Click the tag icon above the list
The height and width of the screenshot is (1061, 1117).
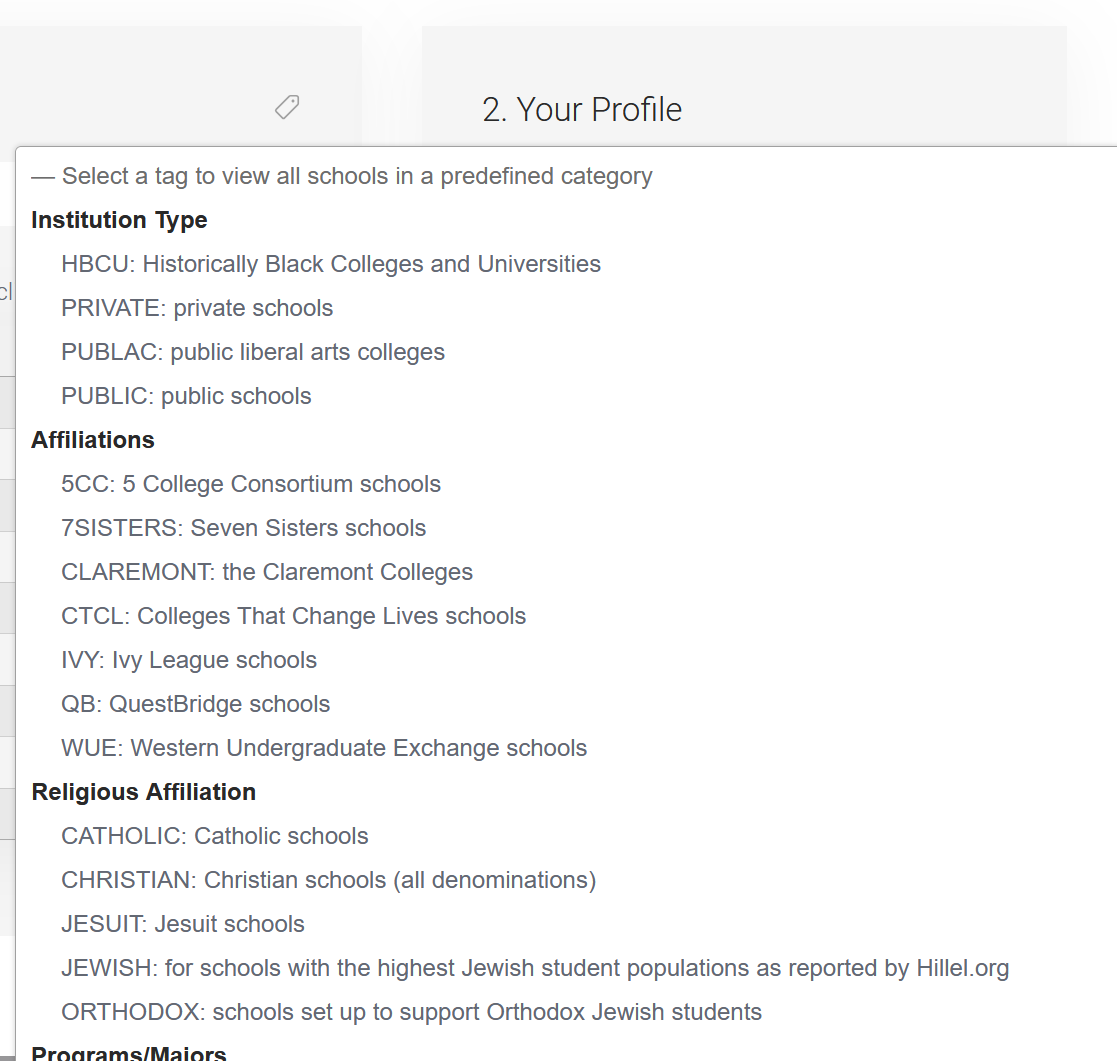point(287,108)
